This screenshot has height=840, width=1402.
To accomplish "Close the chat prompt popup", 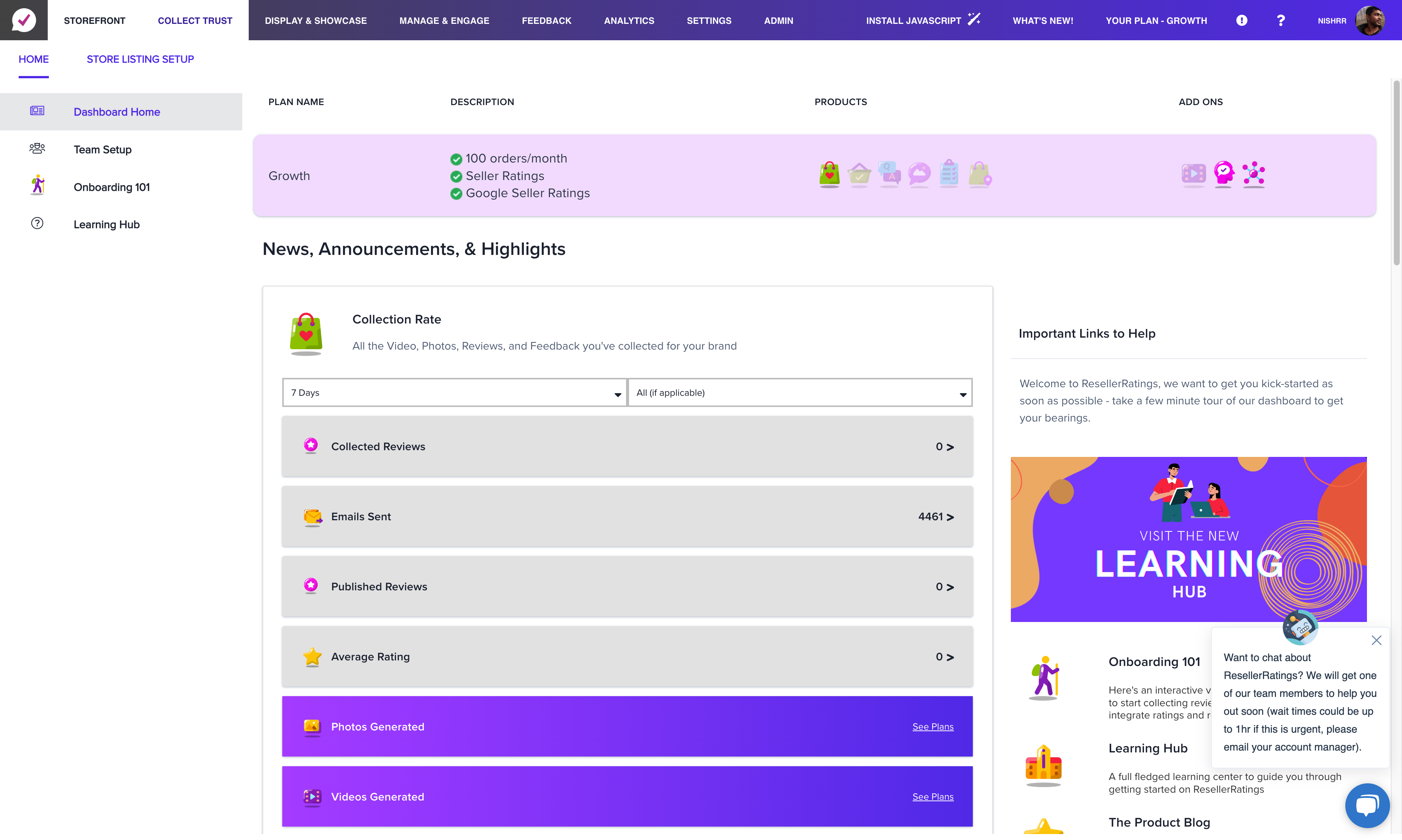I will point(1376,640).
